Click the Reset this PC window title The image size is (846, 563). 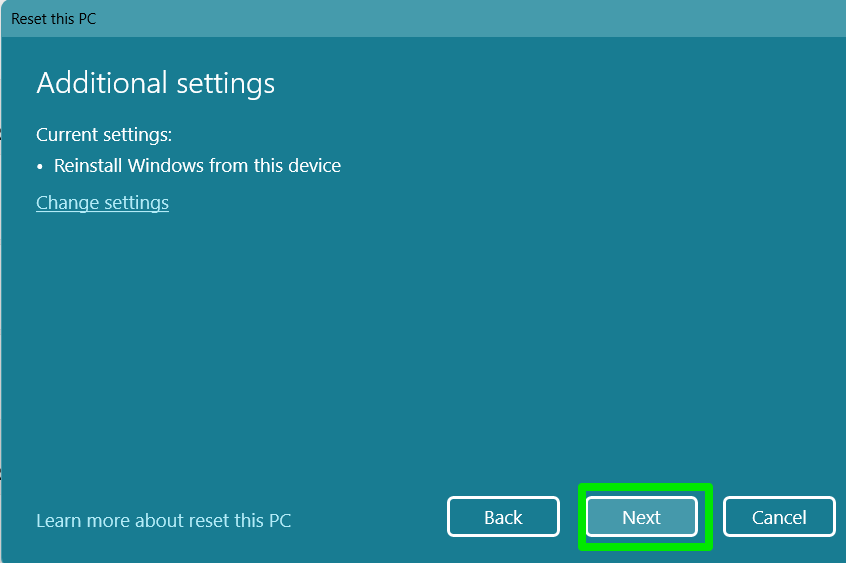pos(54,19)
